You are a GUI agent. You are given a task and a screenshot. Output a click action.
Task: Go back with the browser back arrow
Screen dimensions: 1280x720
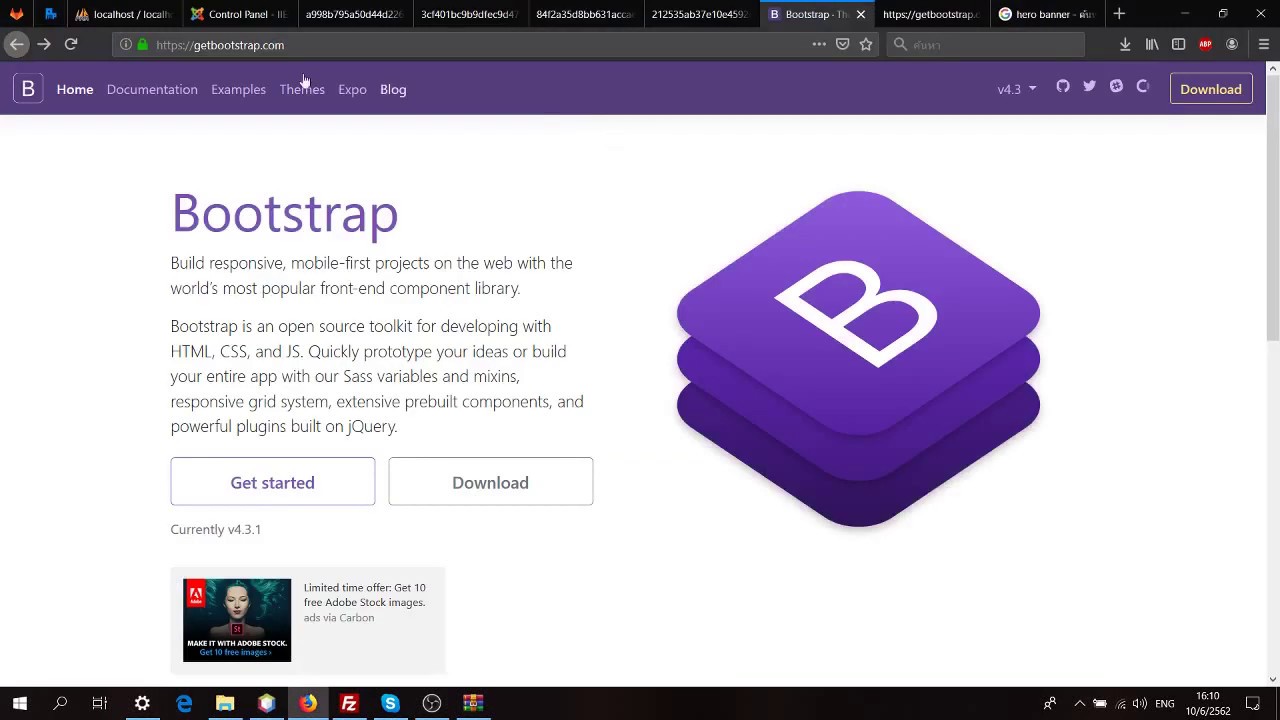(17, 44)
